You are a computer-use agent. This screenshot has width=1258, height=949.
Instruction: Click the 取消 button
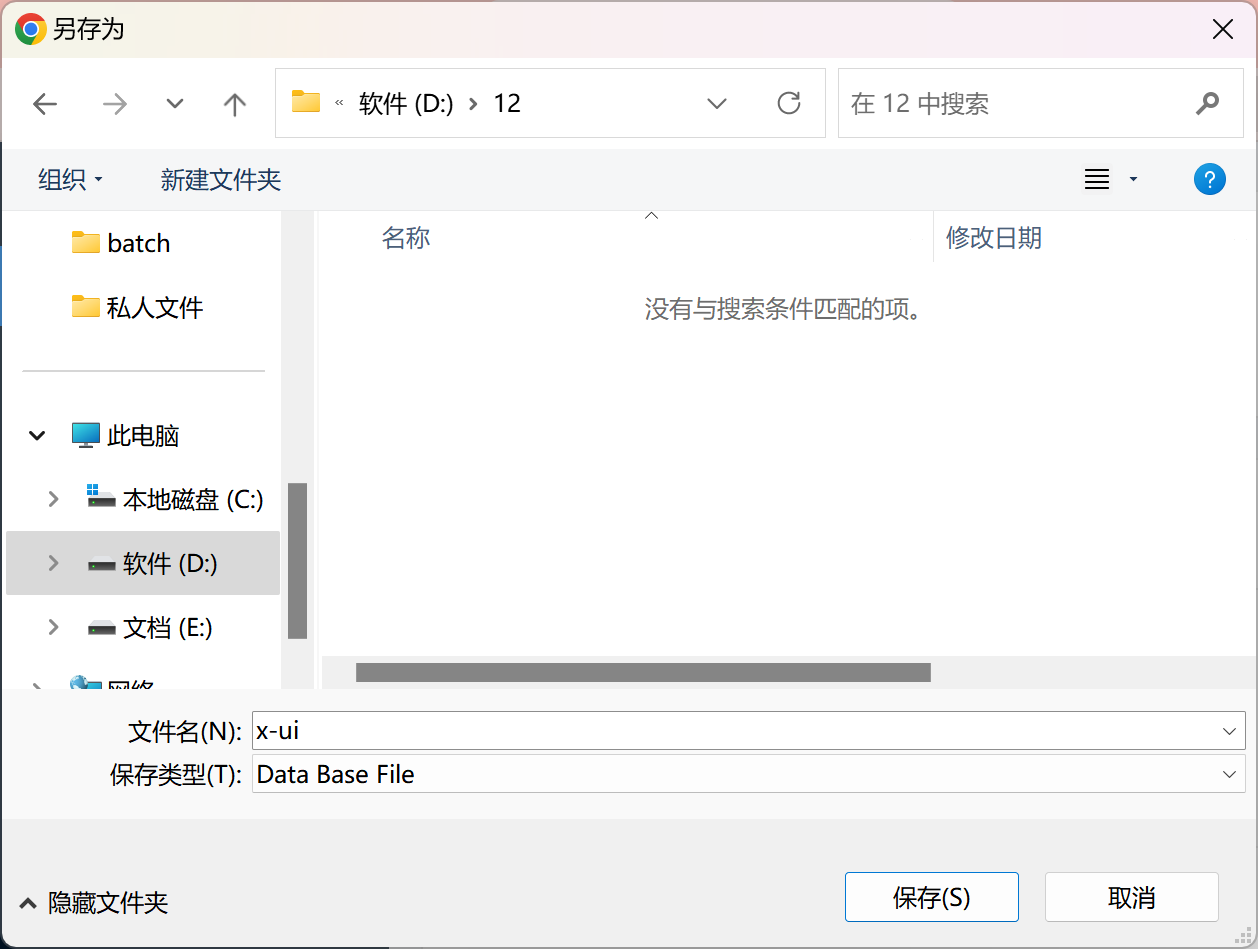tap(1131, 897)
